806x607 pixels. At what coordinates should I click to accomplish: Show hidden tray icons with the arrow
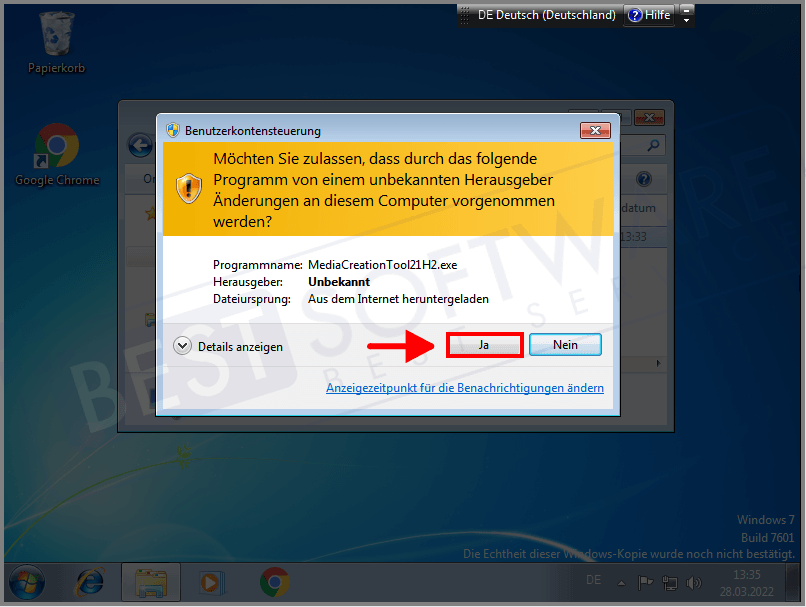pos(621,582)
